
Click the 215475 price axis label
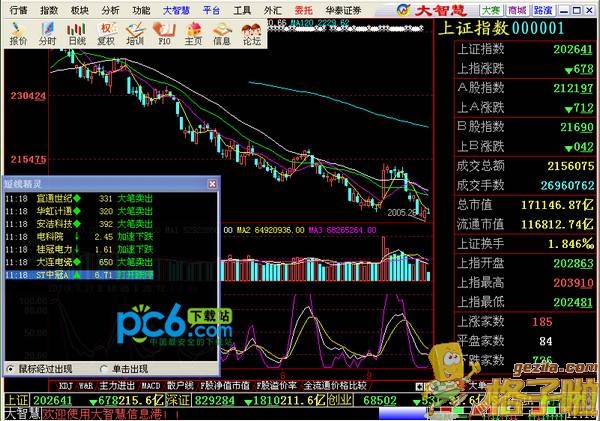coord(28,159)
